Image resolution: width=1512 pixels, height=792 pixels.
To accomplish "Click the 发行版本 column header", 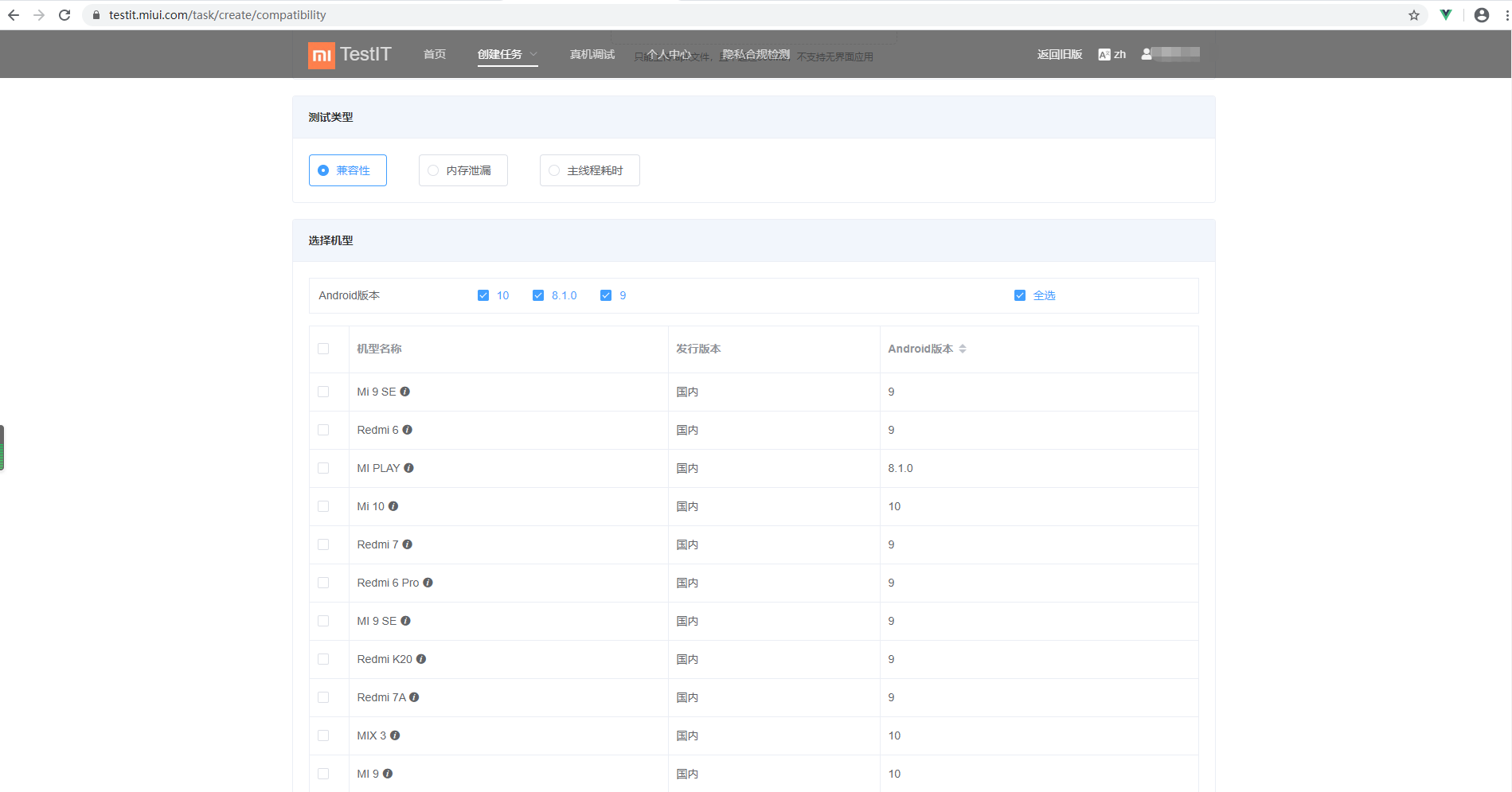I will pyautogui.click(x=698, y=349).
